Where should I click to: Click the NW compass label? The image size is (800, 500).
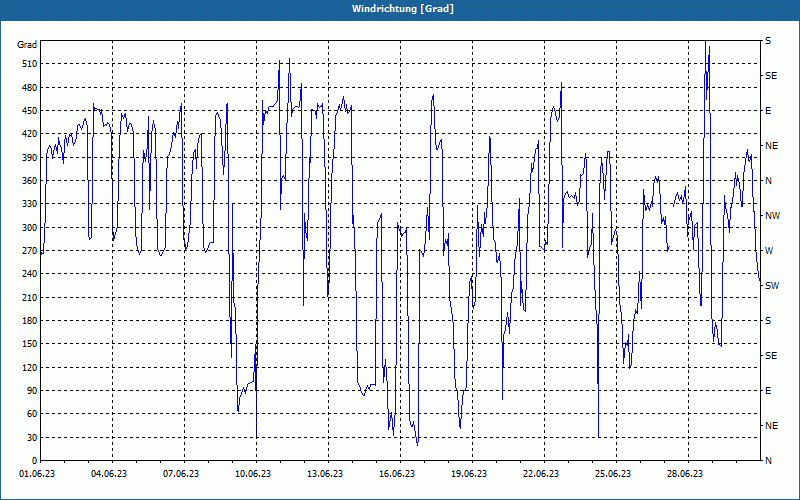coord(773,216)
